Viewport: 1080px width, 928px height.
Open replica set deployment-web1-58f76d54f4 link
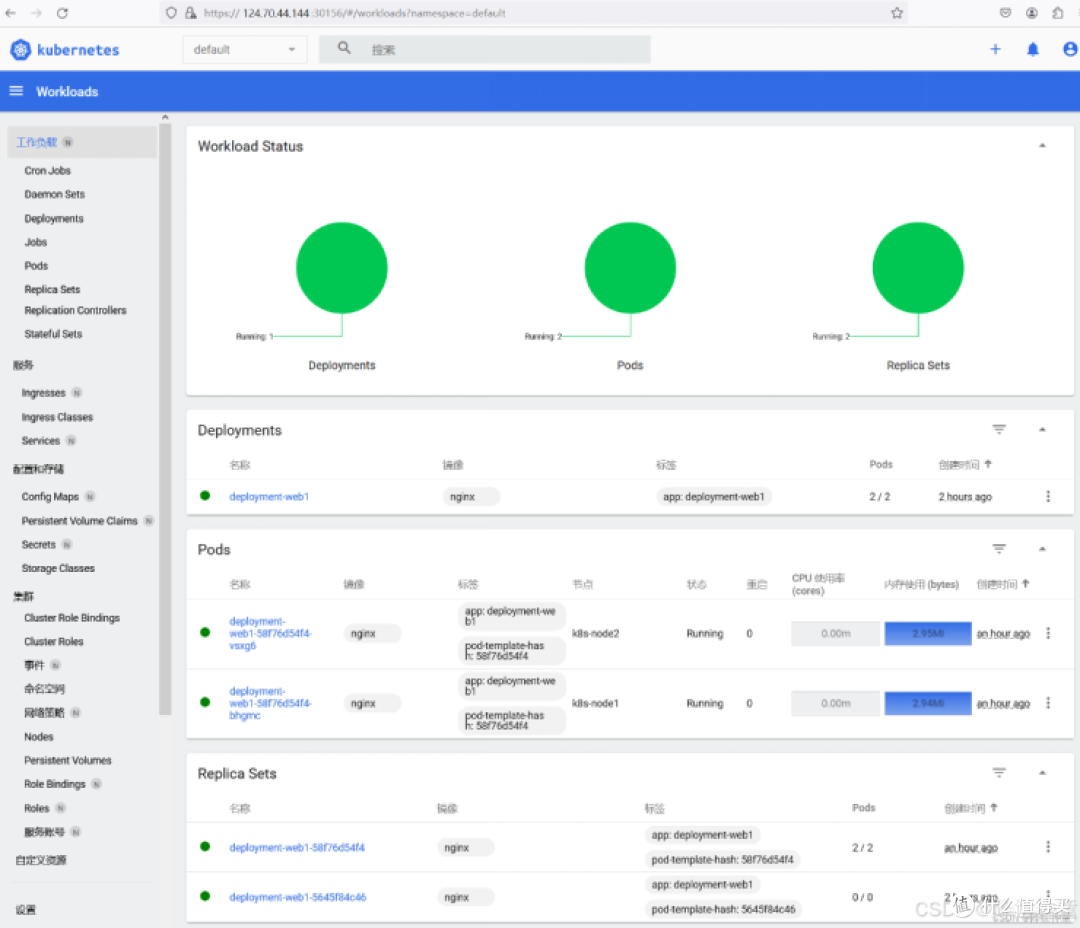tap(297, 847)
